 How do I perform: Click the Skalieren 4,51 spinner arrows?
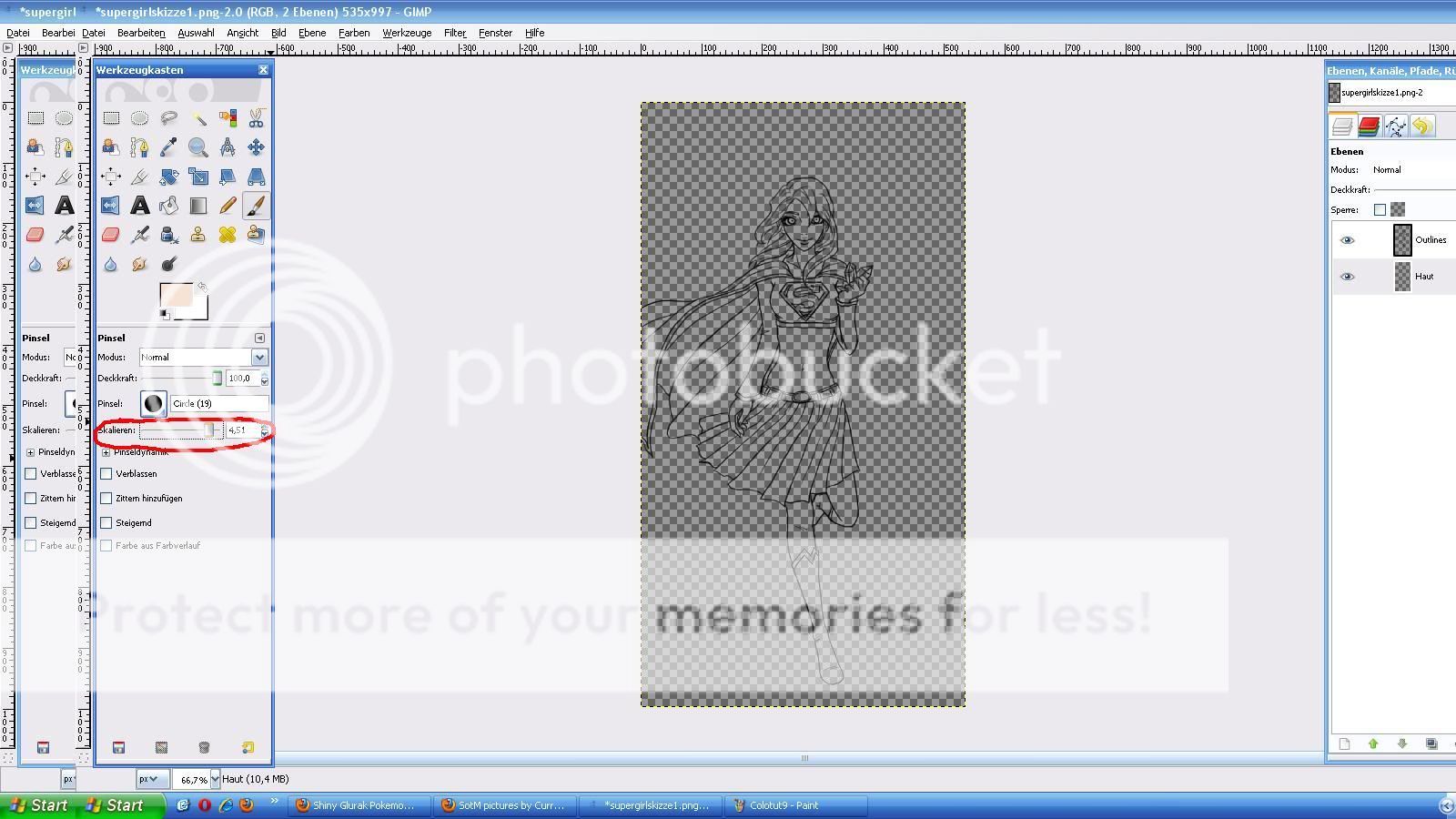(265, 430)
